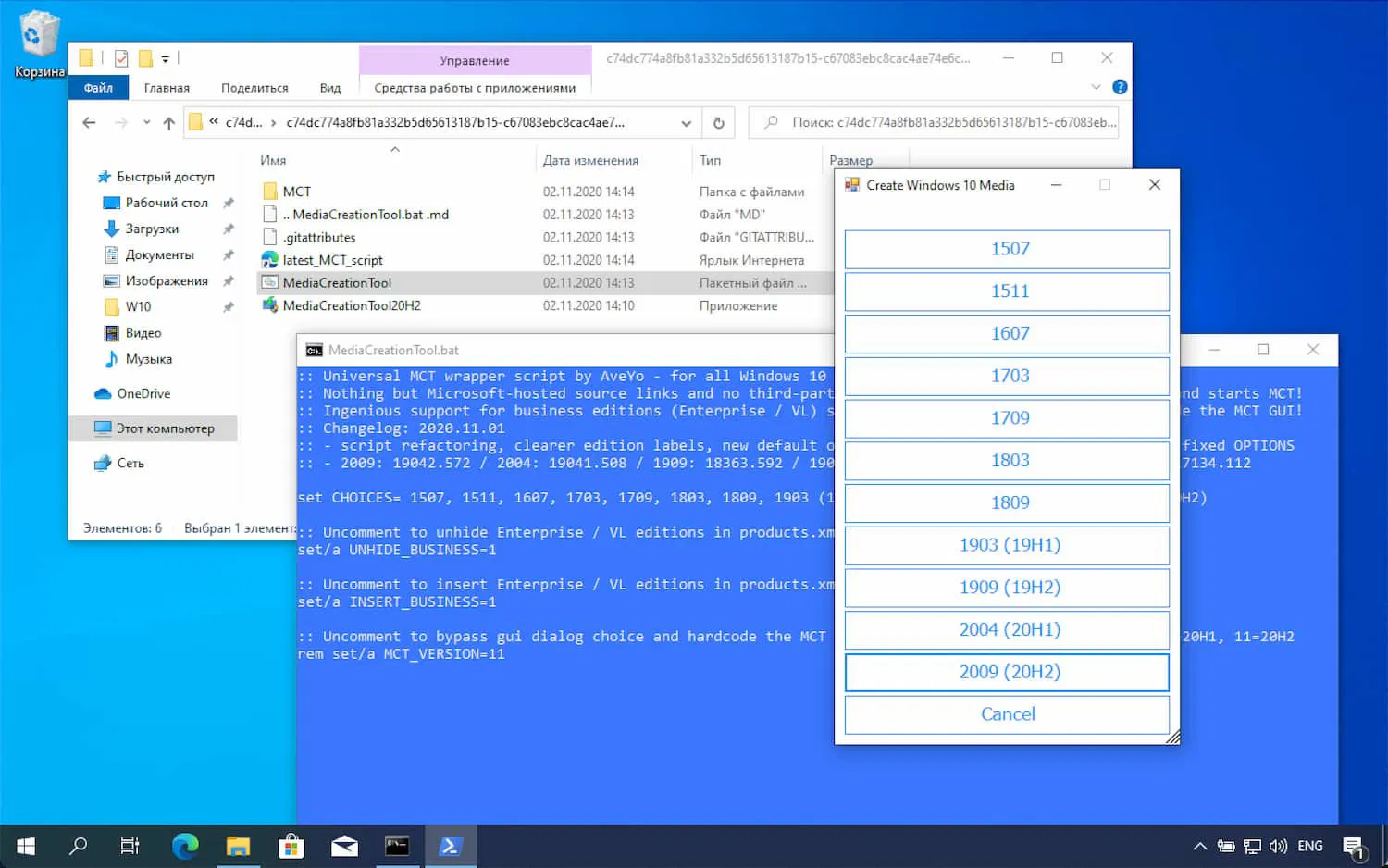The image size is (1388, 868).
Task: Open Task View on the taskbar
Action: point(130,846)
